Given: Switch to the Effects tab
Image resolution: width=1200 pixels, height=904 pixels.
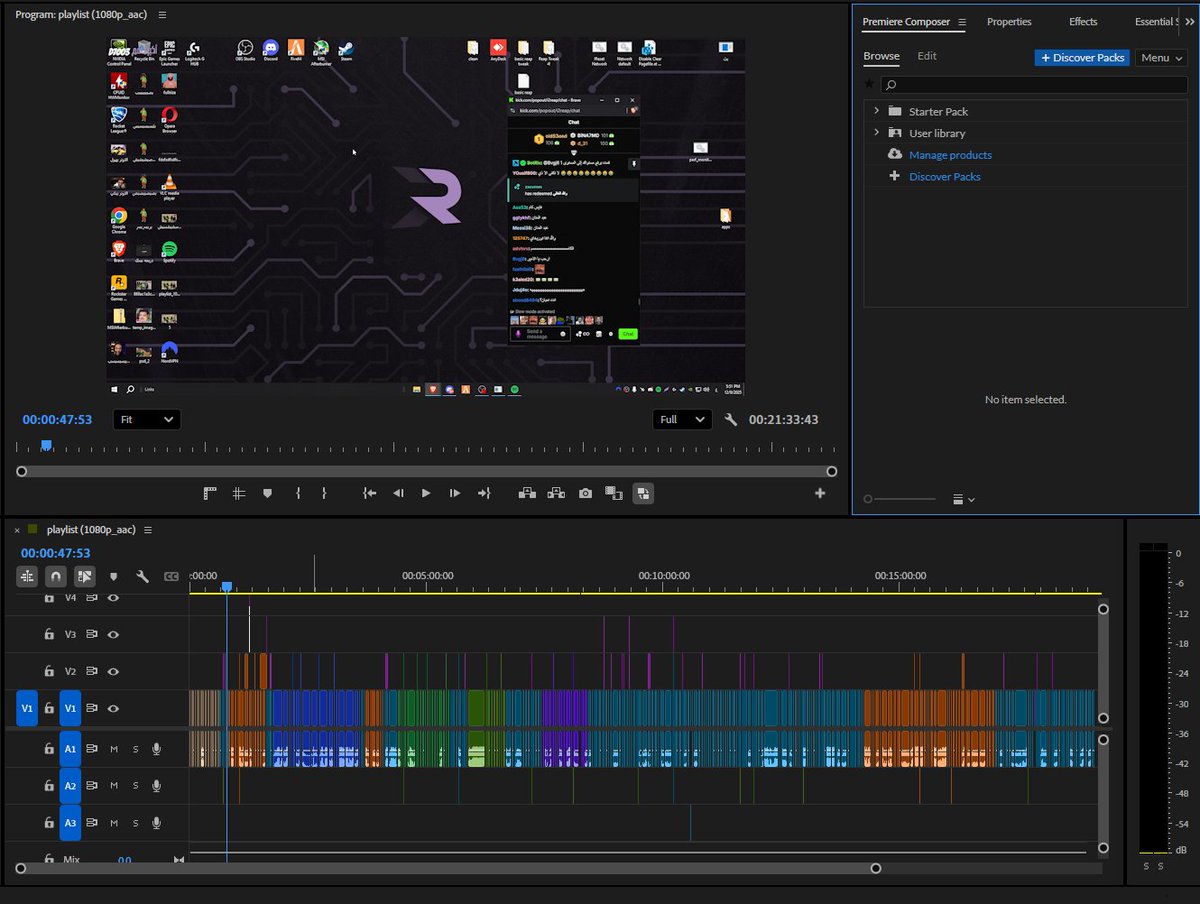Looking at the screenshot, I should click(1083, 22).
